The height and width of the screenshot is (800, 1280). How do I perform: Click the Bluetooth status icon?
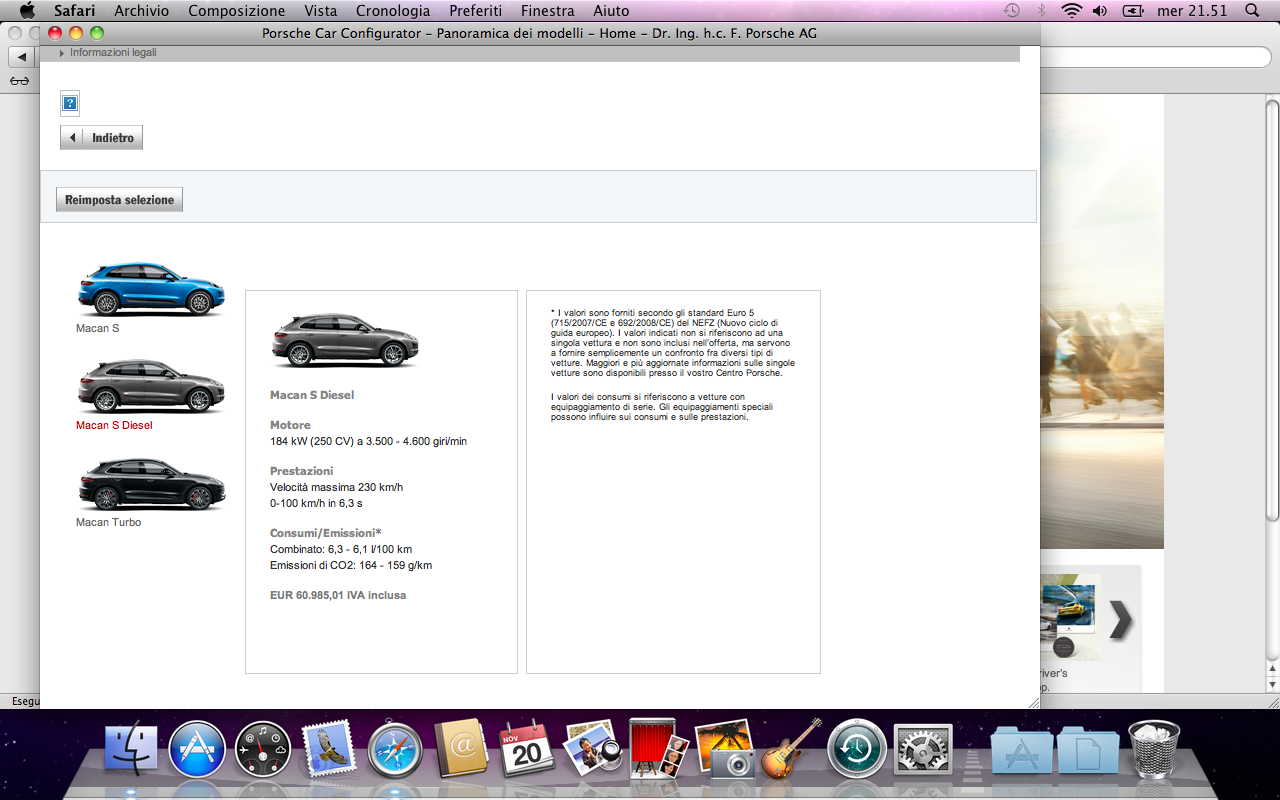tap(1041, 11)
